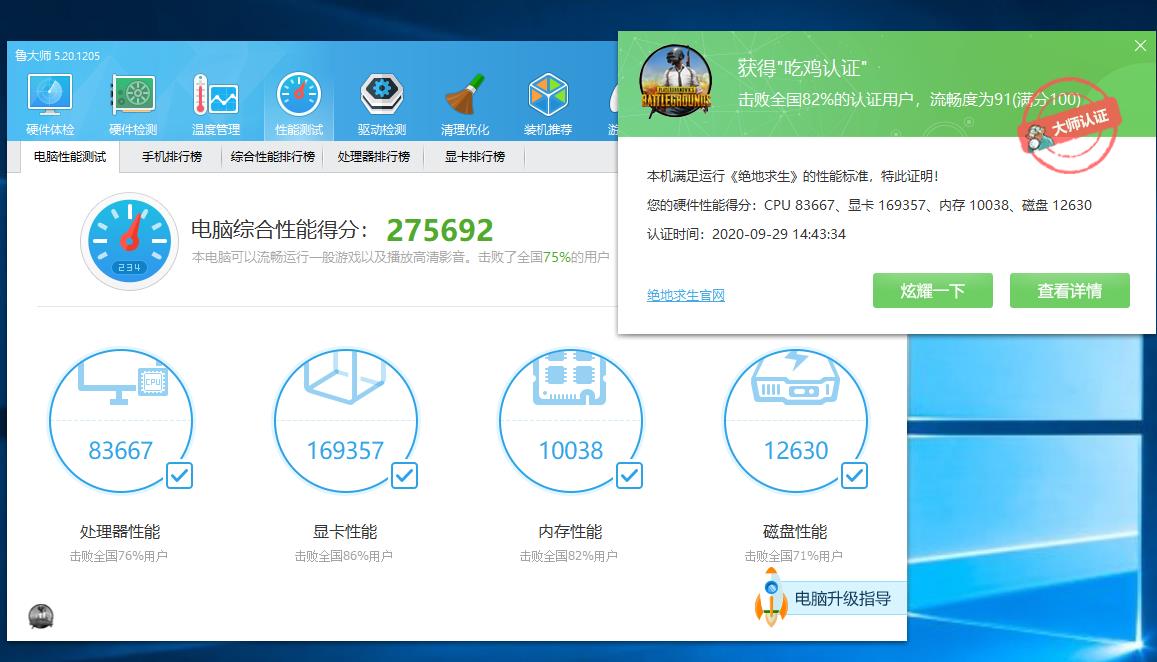Launch 驱动检测 driver detection

coord(380,100)
